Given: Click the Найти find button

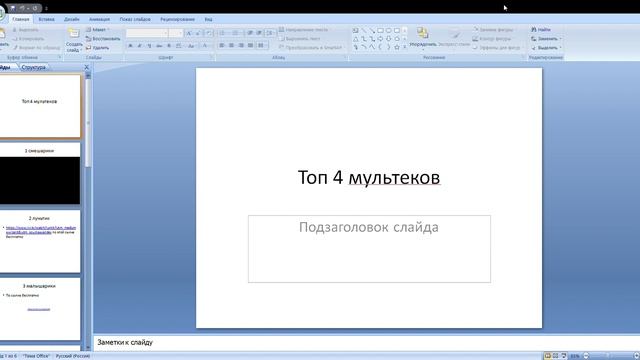Looking at the screenshot, I should click(541, 30).
